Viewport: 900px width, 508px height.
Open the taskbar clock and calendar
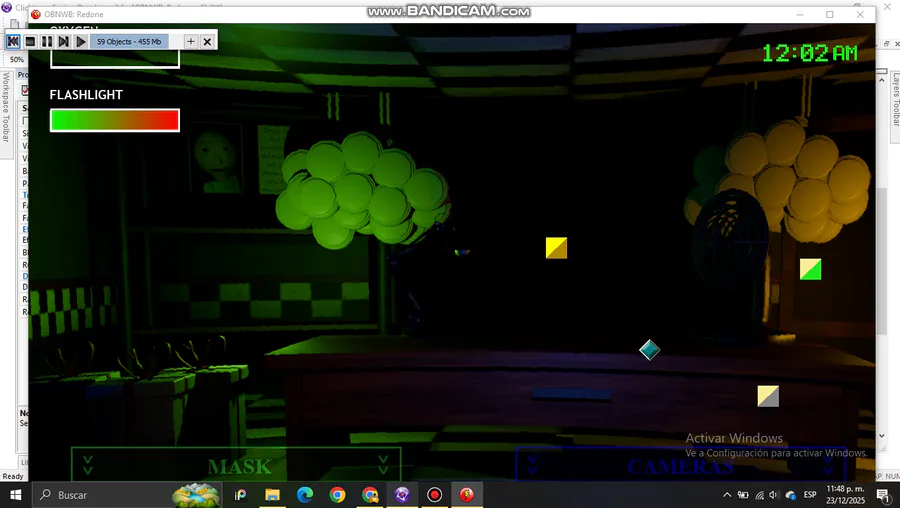(845, 495)
